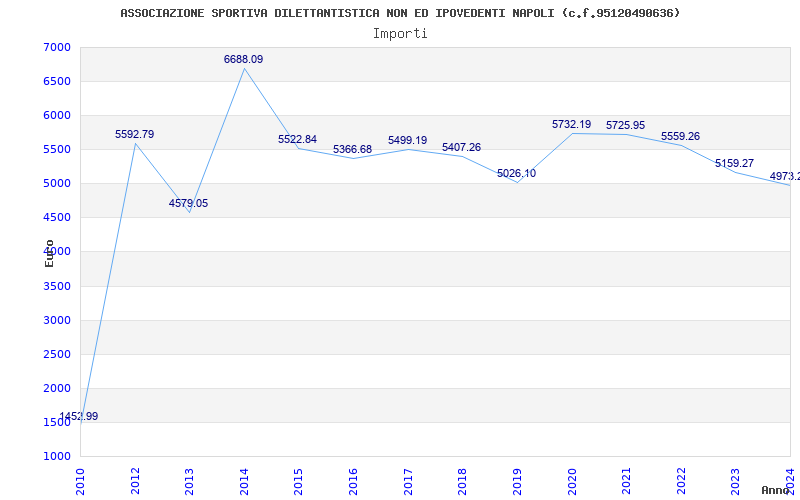Click the data label 5499.19
Image resolution: width=800 pixels, height=500 pixels.
[x=407, y=141]
